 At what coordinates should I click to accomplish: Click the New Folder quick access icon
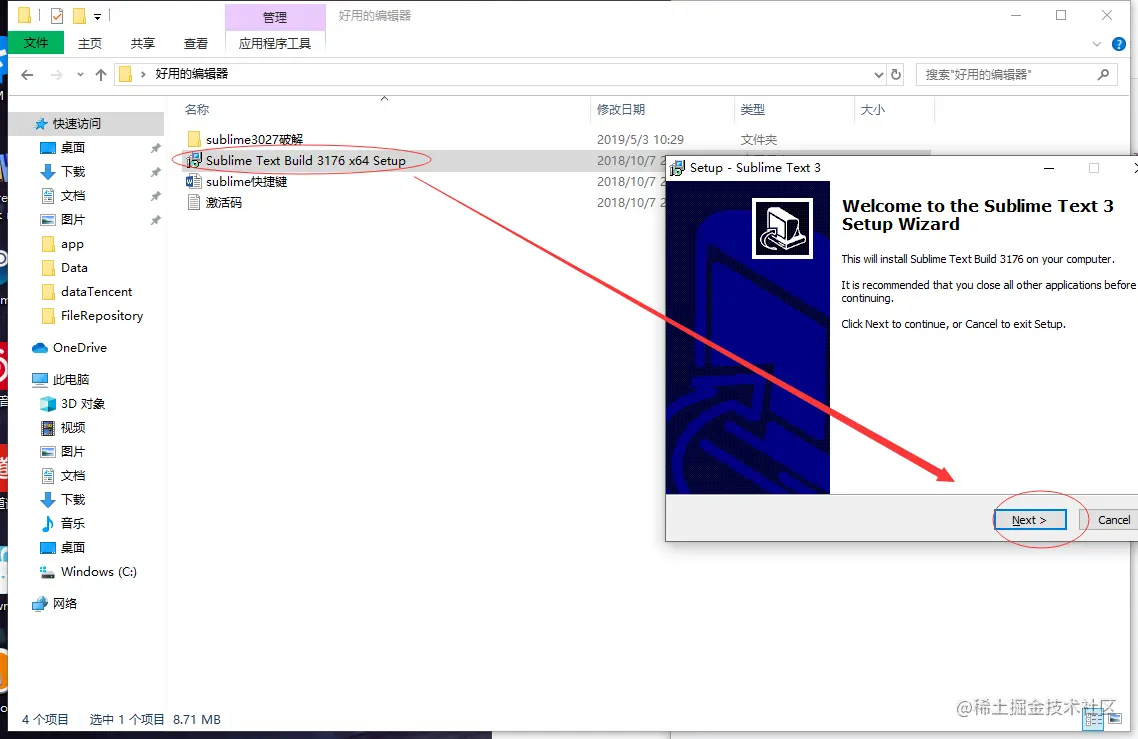pos(79,15)
